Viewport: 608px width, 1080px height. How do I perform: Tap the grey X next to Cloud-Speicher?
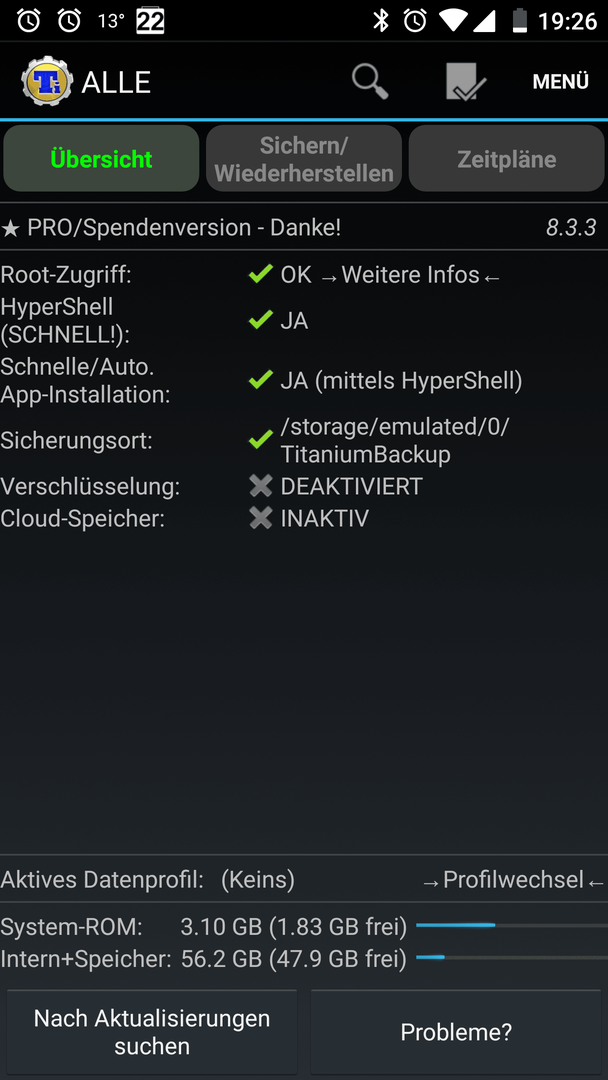coord(260,518)
